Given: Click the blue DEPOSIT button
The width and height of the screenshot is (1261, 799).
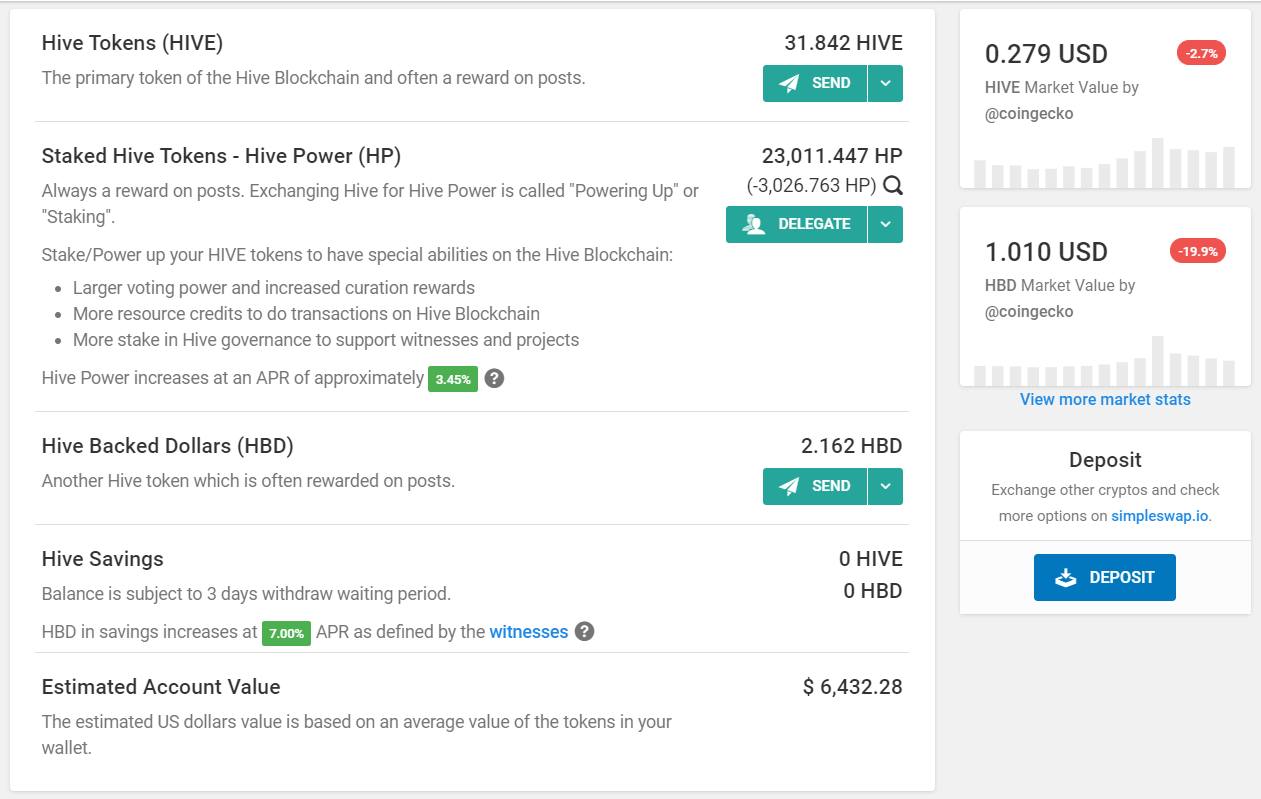Looking at the screenshot, I should [1105, 578].
